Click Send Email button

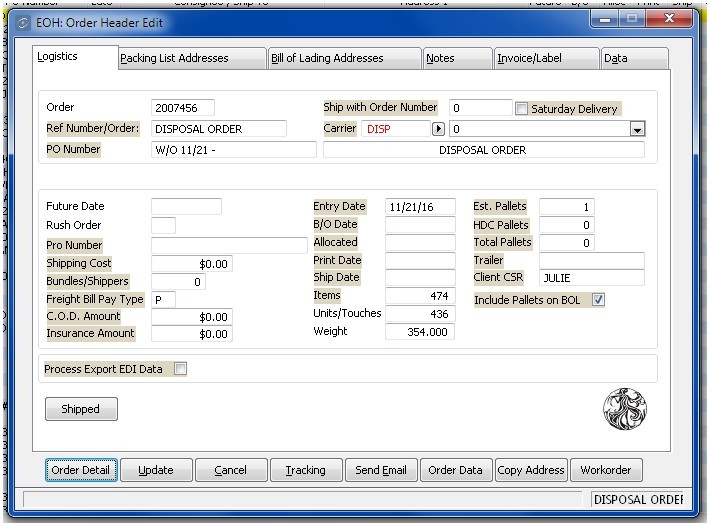tap(381, 470)
